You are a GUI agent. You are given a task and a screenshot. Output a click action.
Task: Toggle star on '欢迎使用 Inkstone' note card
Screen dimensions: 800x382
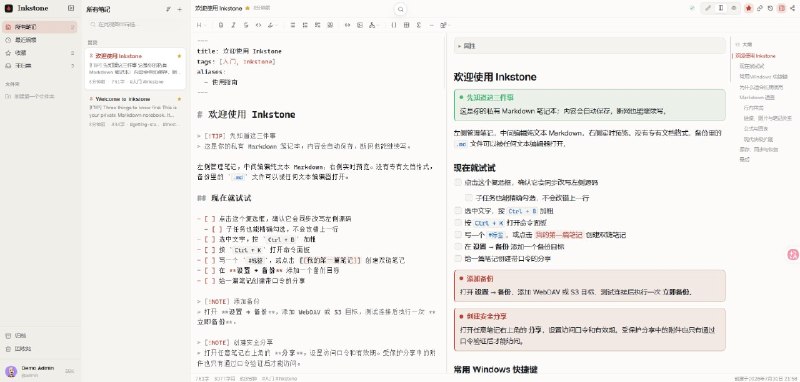pos(179,56)
